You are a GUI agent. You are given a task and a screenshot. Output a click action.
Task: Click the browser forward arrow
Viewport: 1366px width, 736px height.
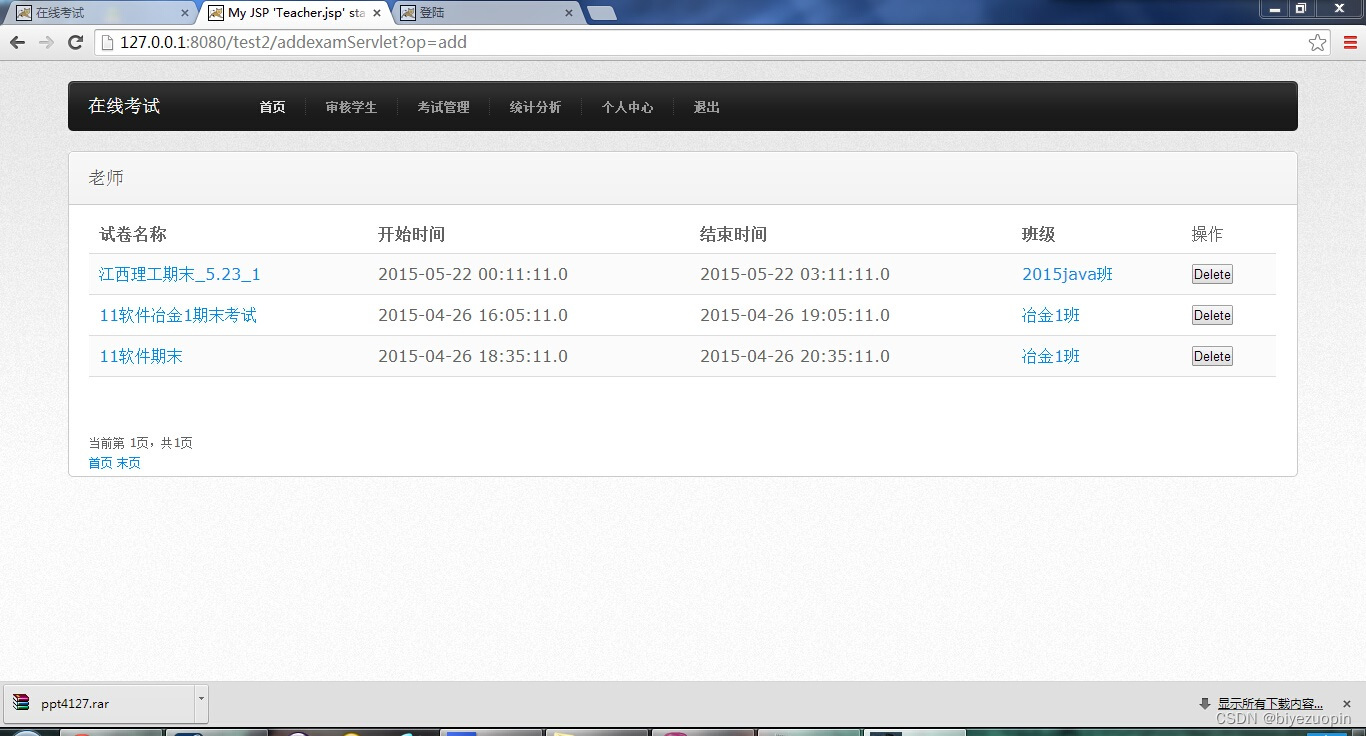[46, 42]
